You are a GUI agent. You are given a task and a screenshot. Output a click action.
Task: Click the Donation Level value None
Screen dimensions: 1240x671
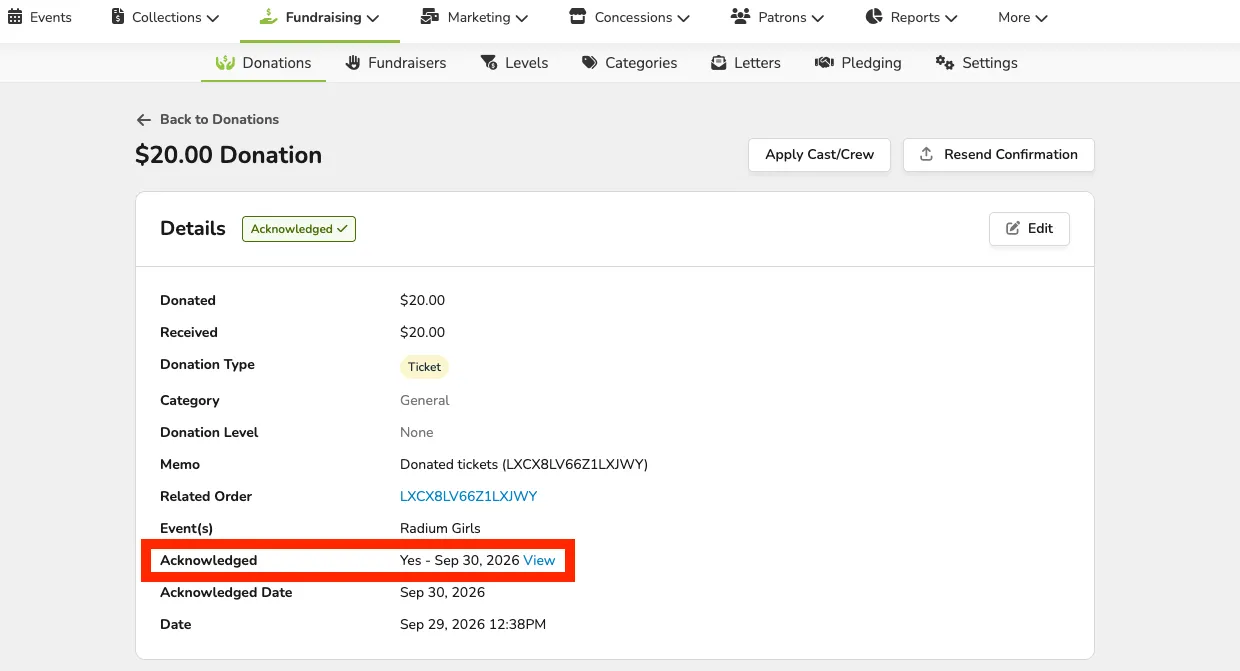pyautogui.click(x=417, y=433)
